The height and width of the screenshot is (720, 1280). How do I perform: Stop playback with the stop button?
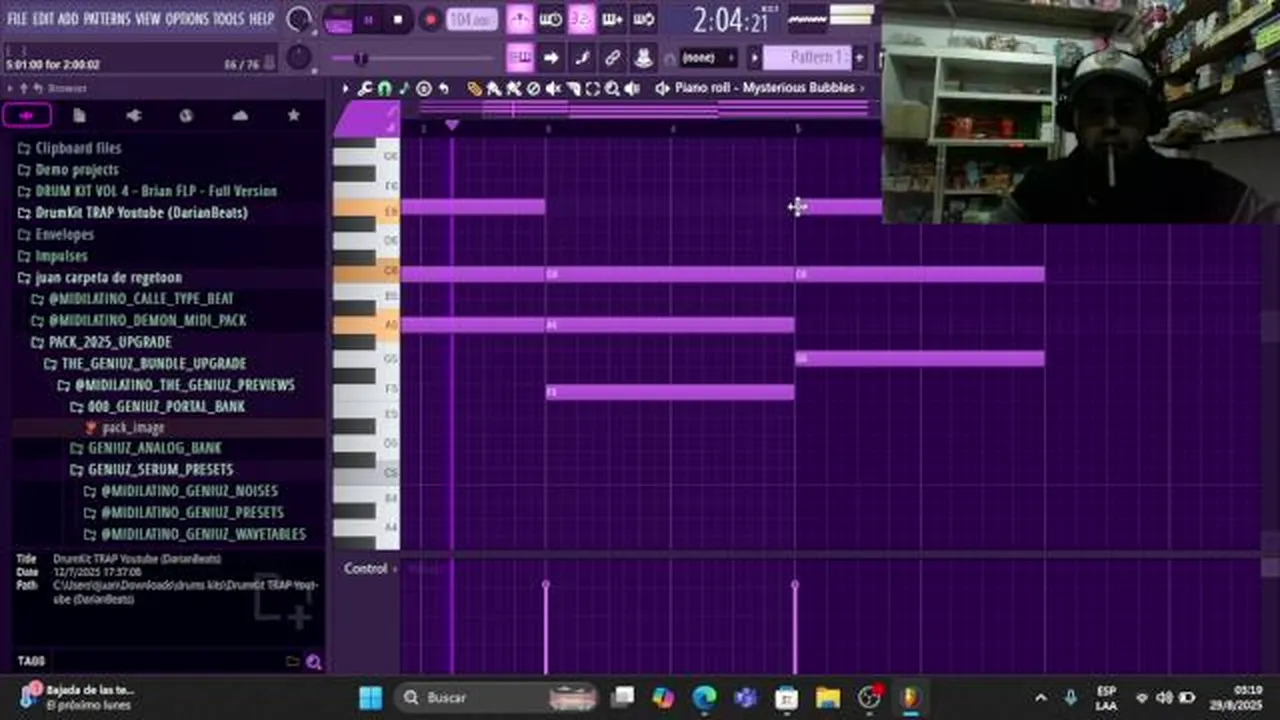point(398,19)
